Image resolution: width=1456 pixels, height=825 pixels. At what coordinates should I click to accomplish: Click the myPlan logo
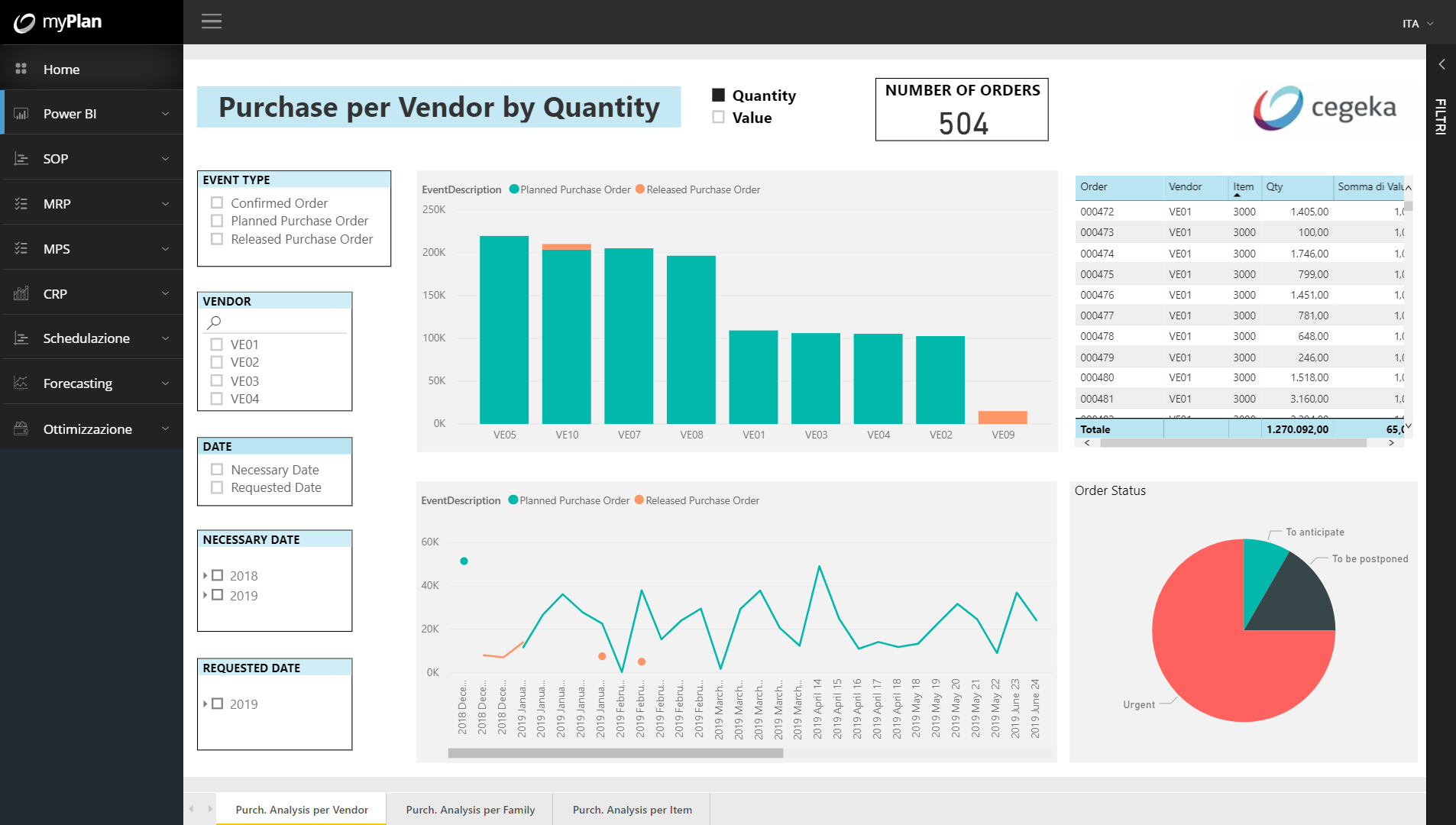point(58,22)
